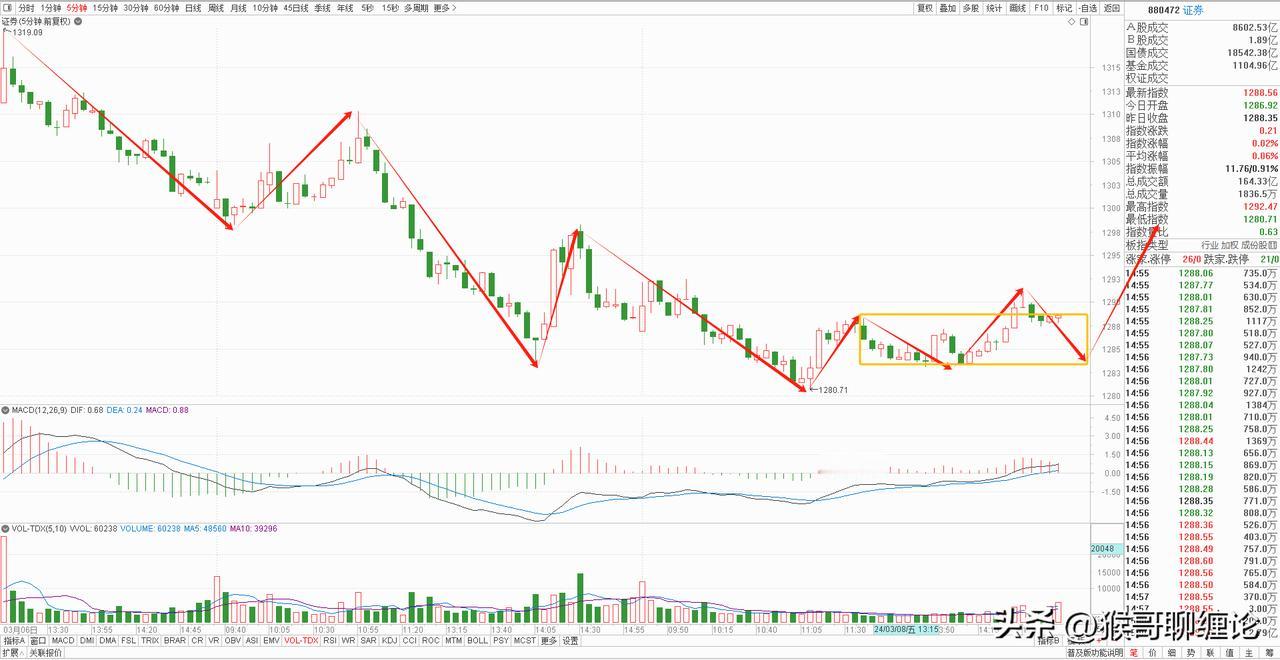Click the 统计 statistics button
1280x660 pixels.
[994, 8]
